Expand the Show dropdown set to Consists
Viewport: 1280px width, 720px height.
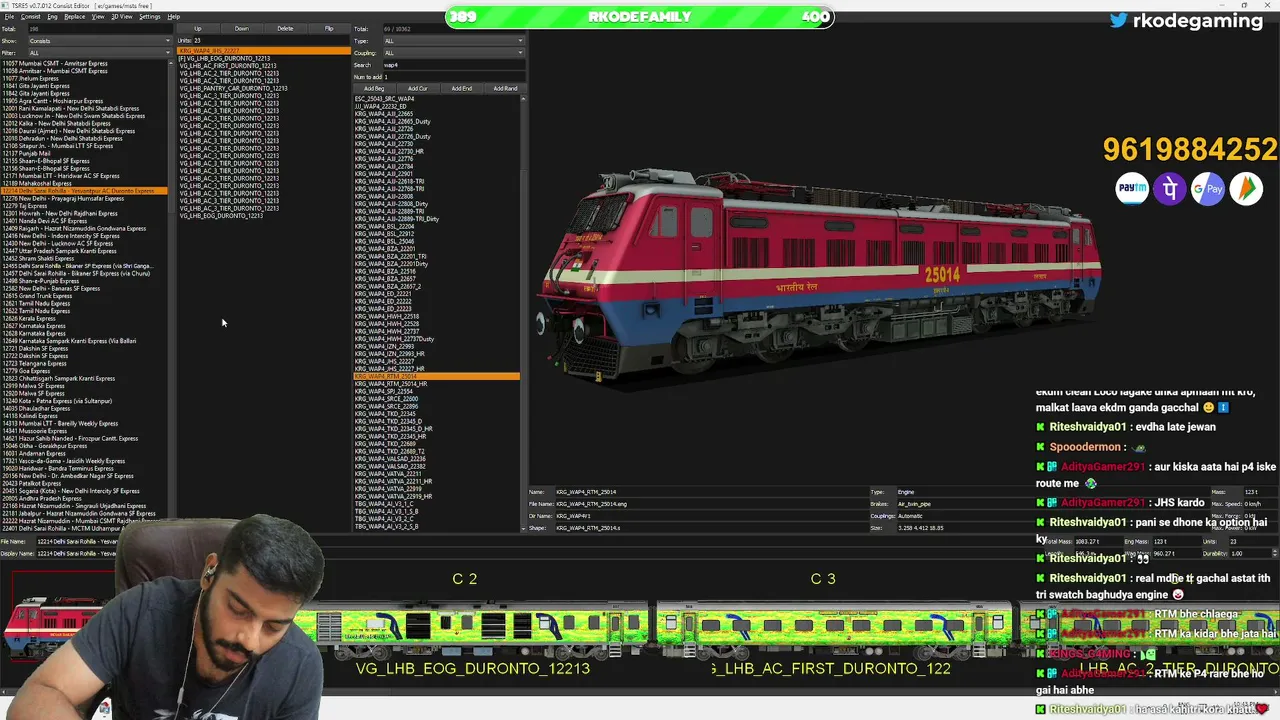99,41
